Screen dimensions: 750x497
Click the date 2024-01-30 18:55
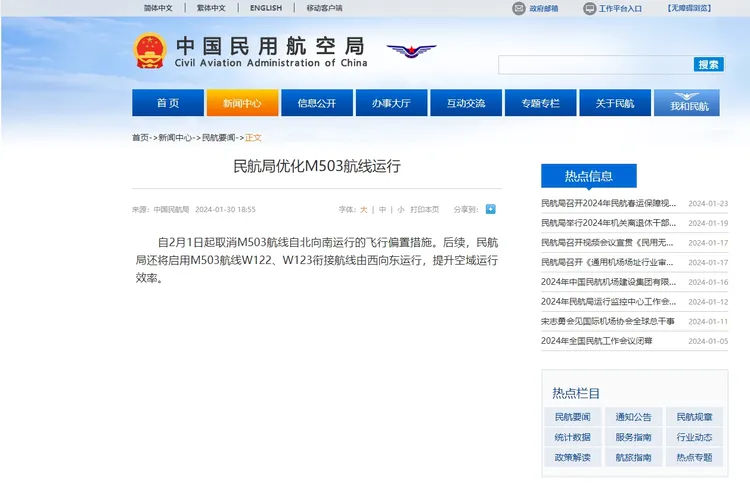225,210
